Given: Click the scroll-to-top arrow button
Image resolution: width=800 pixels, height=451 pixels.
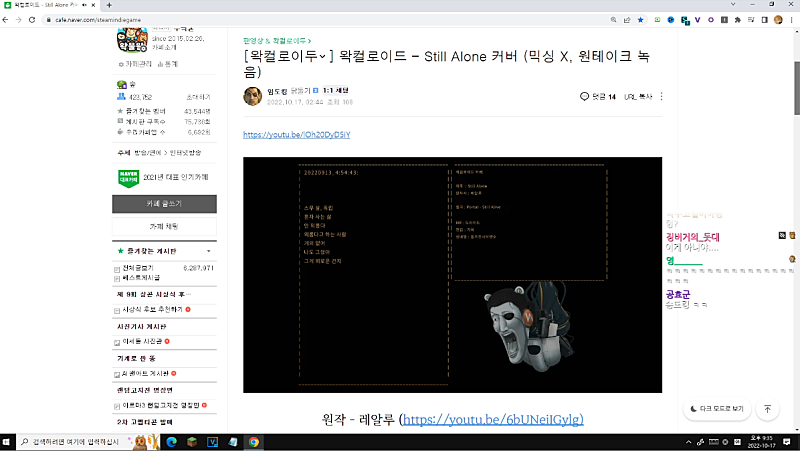Looking at the screenshot, I should [767, 409].
